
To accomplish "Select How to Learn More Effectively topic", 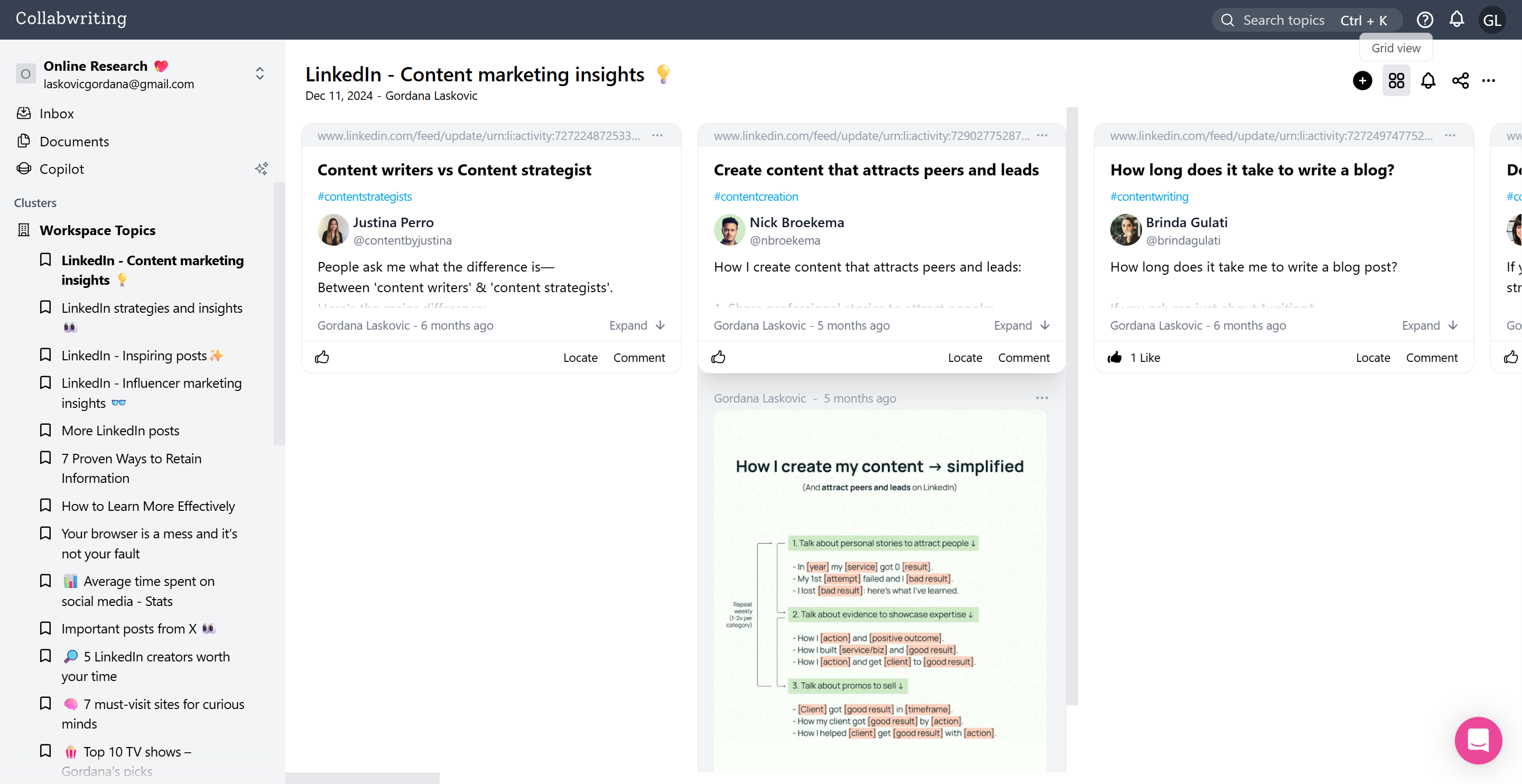I will click(148, 506).
